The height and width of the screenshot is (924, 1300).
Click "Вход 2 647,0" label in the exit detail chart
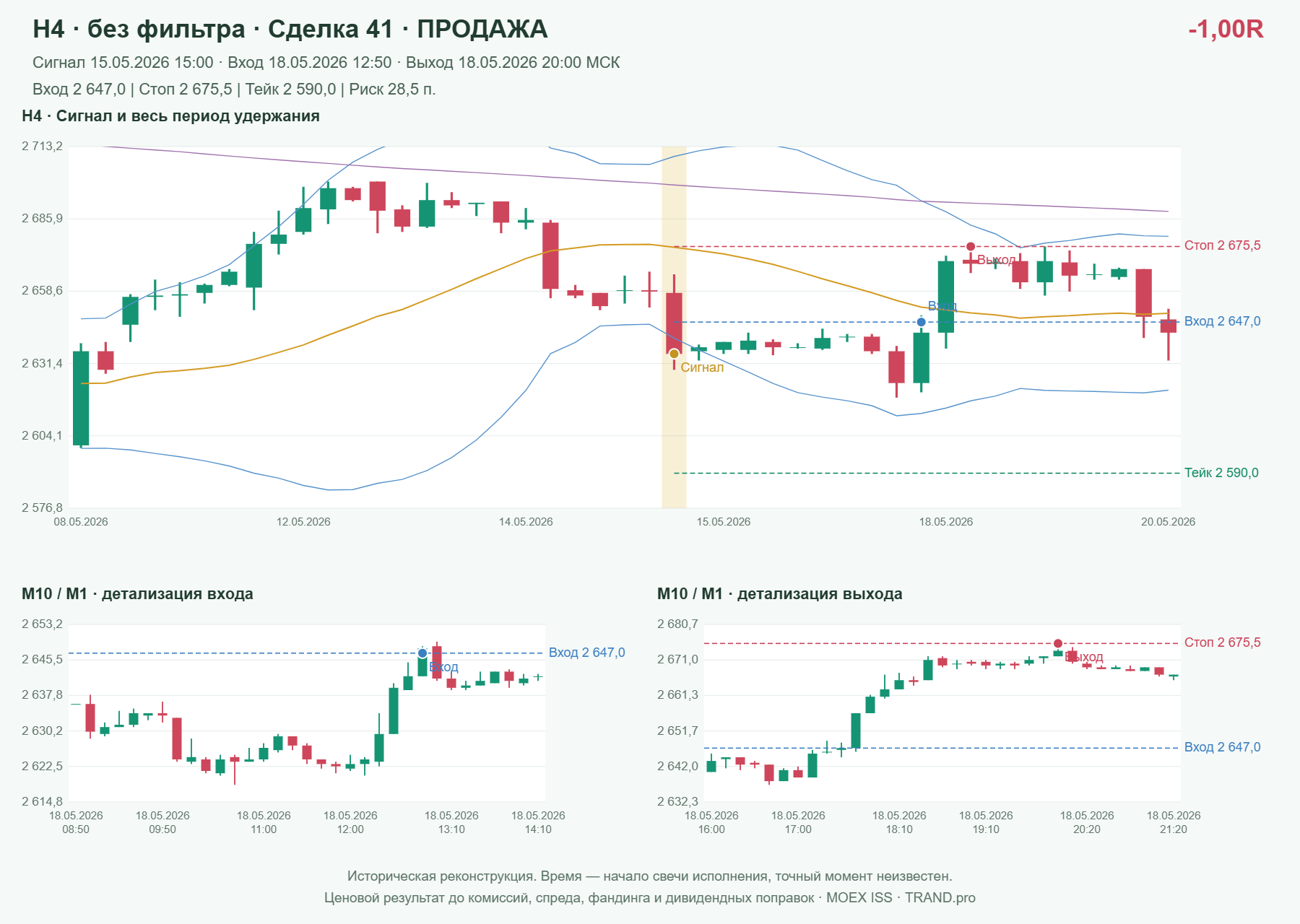coord(1223,747)
